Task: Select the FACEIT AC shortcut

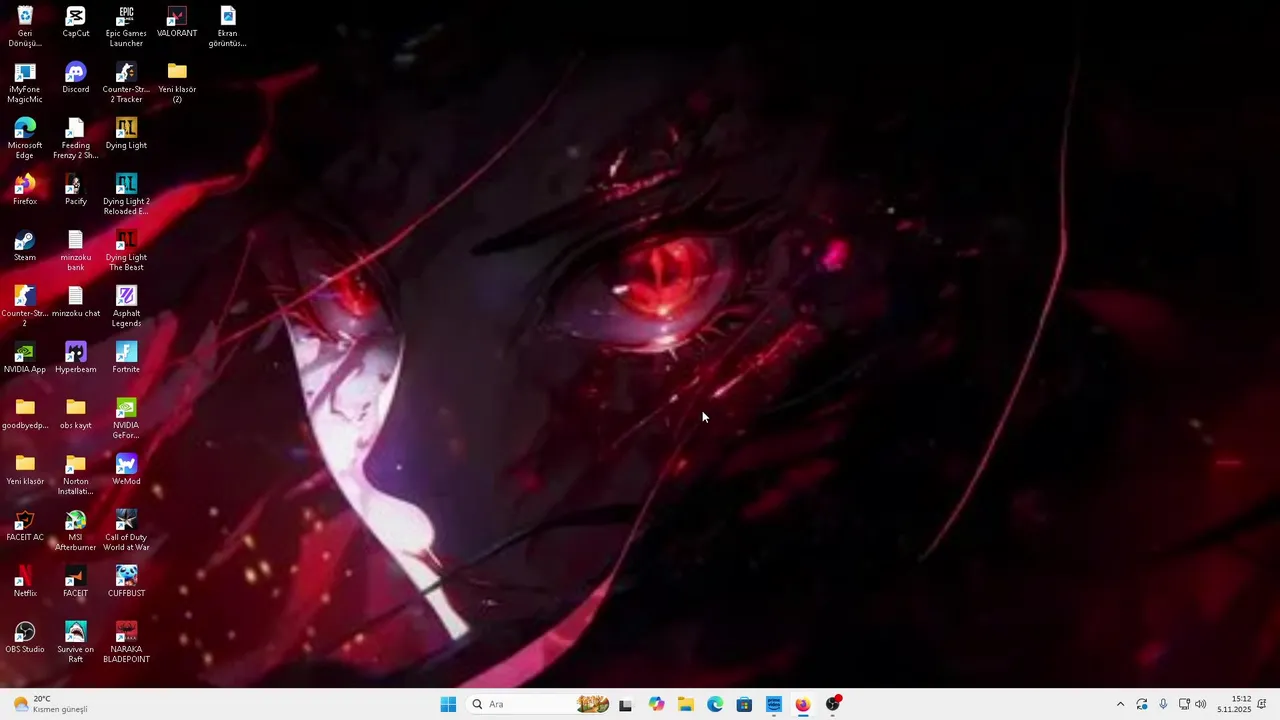Action: 25,526
